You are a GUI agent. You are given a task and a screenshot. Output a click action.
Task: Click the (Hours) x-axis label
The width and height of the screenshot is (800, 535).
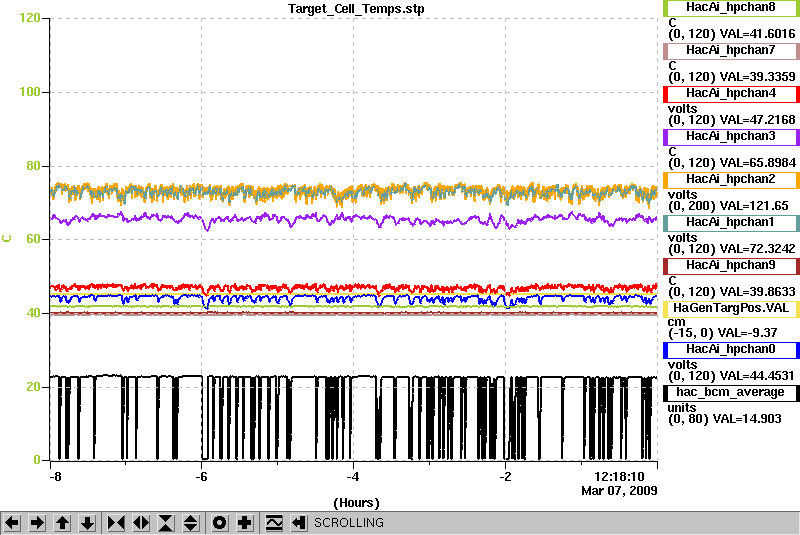356,503
